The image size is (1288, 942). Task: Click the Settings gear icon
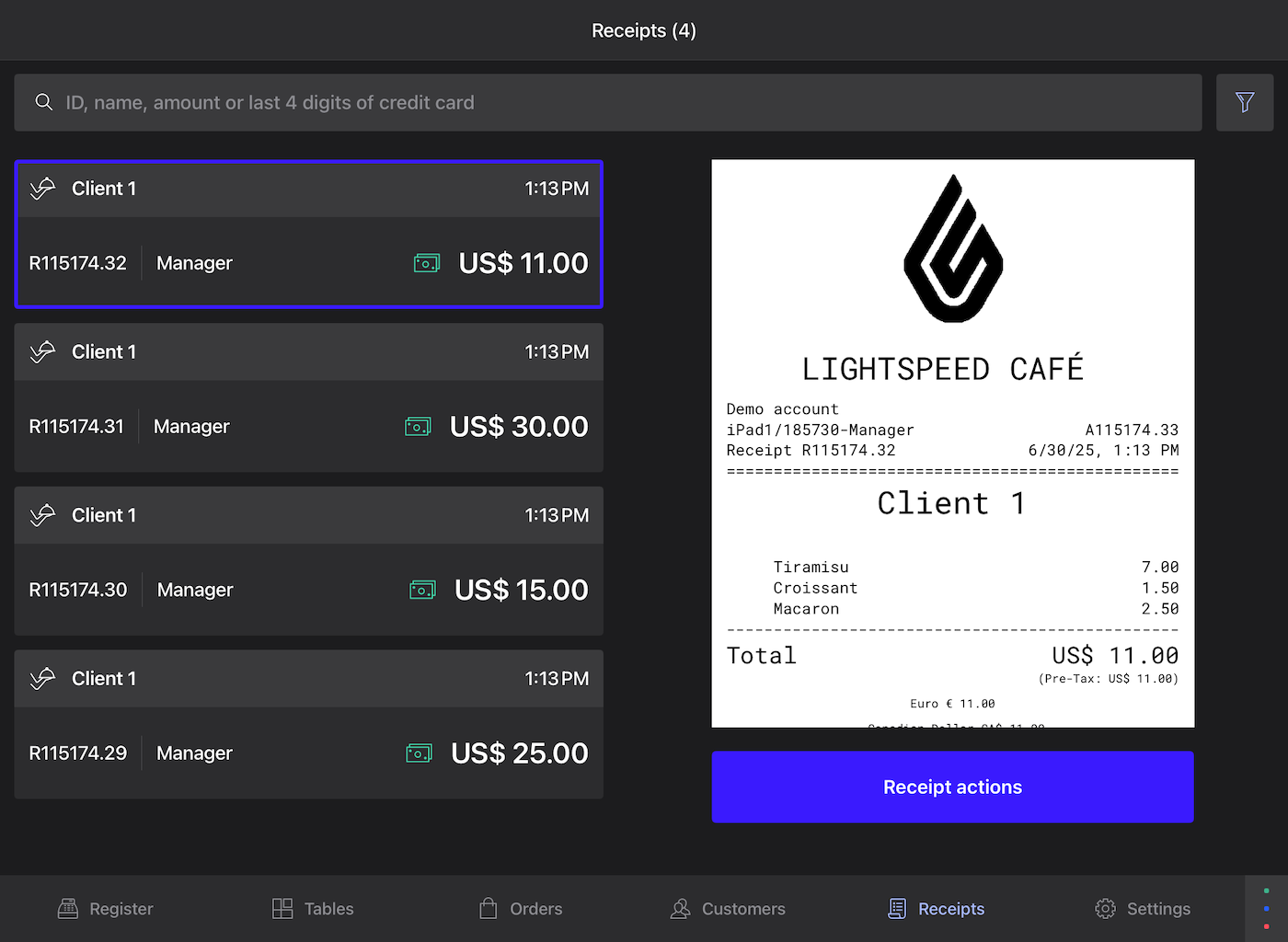coord(1105,909)
